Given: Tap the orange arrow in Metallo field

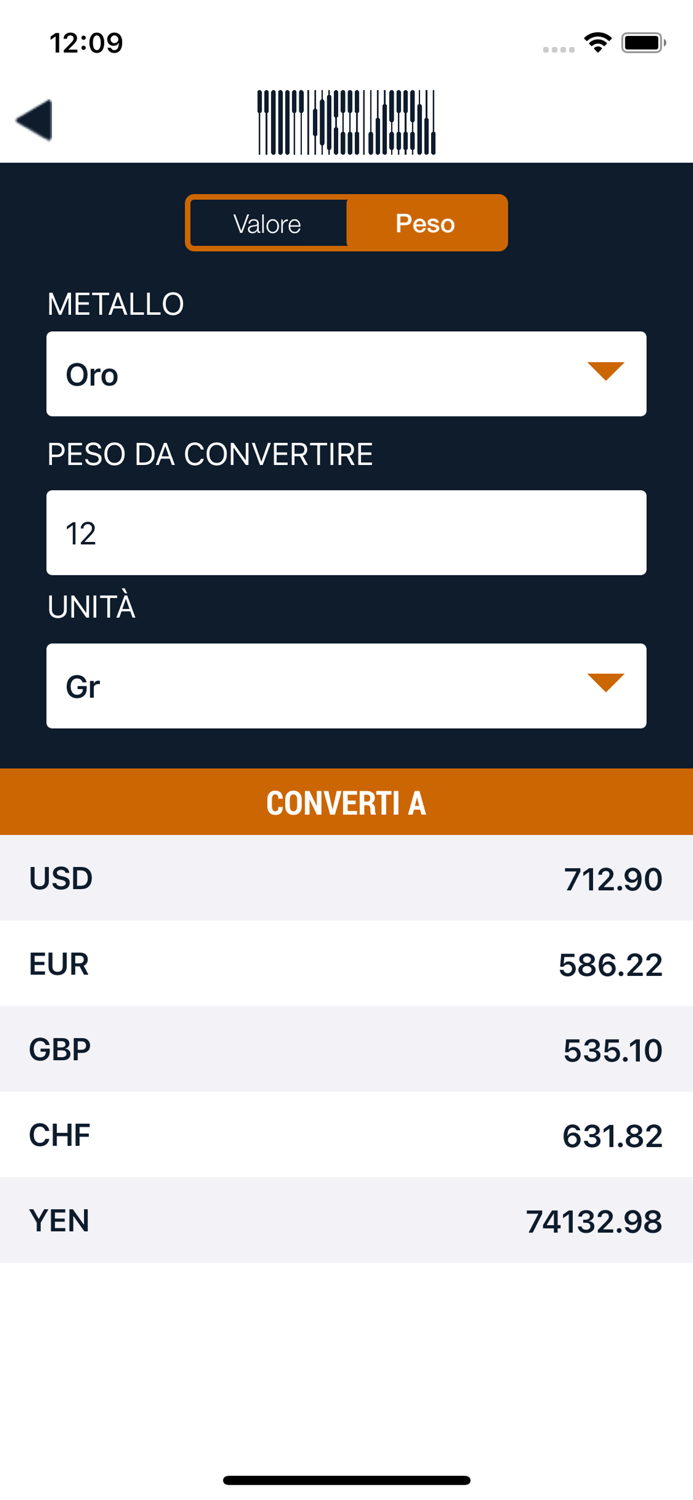Looking at the screenshot, I should (x=605, y=372).
